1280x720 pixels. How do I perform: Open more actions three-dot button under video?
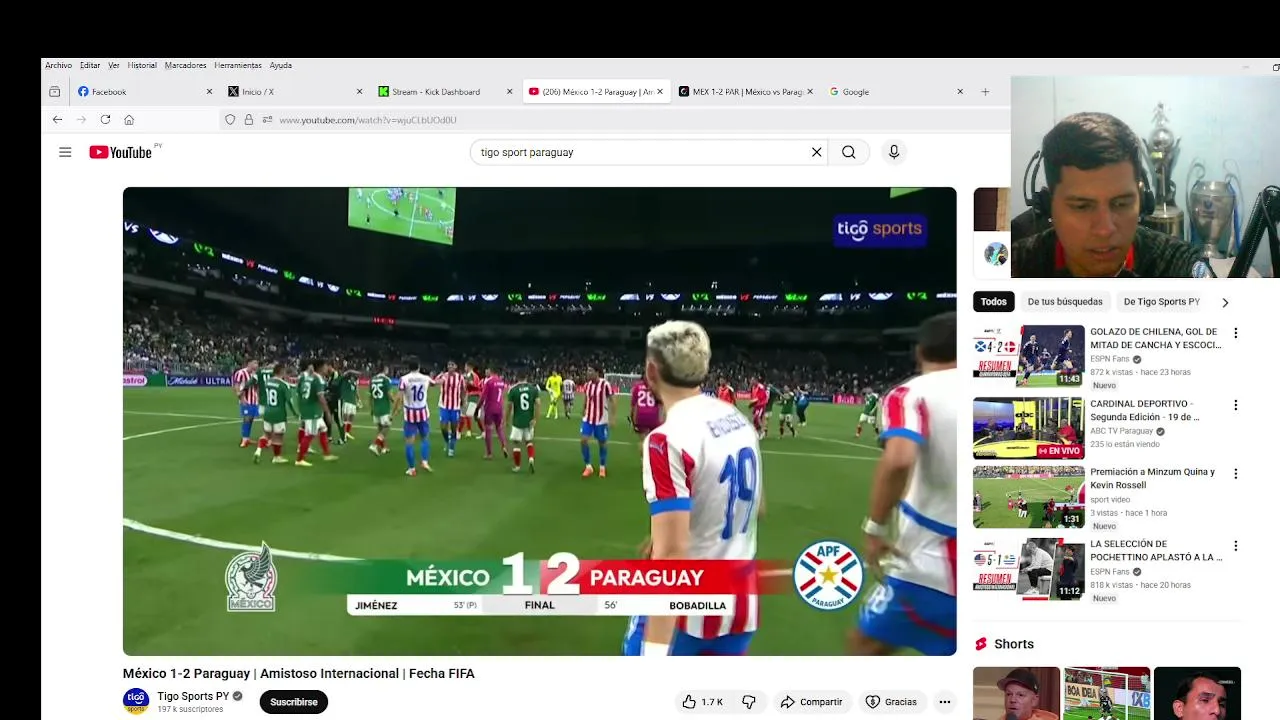tap(944, 702)
